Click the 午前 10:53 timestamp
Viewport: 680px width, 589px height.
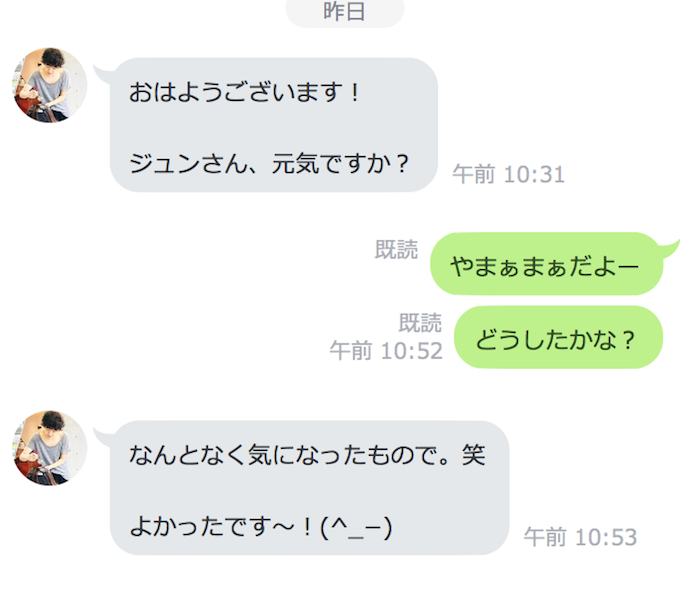coord(580,537)
